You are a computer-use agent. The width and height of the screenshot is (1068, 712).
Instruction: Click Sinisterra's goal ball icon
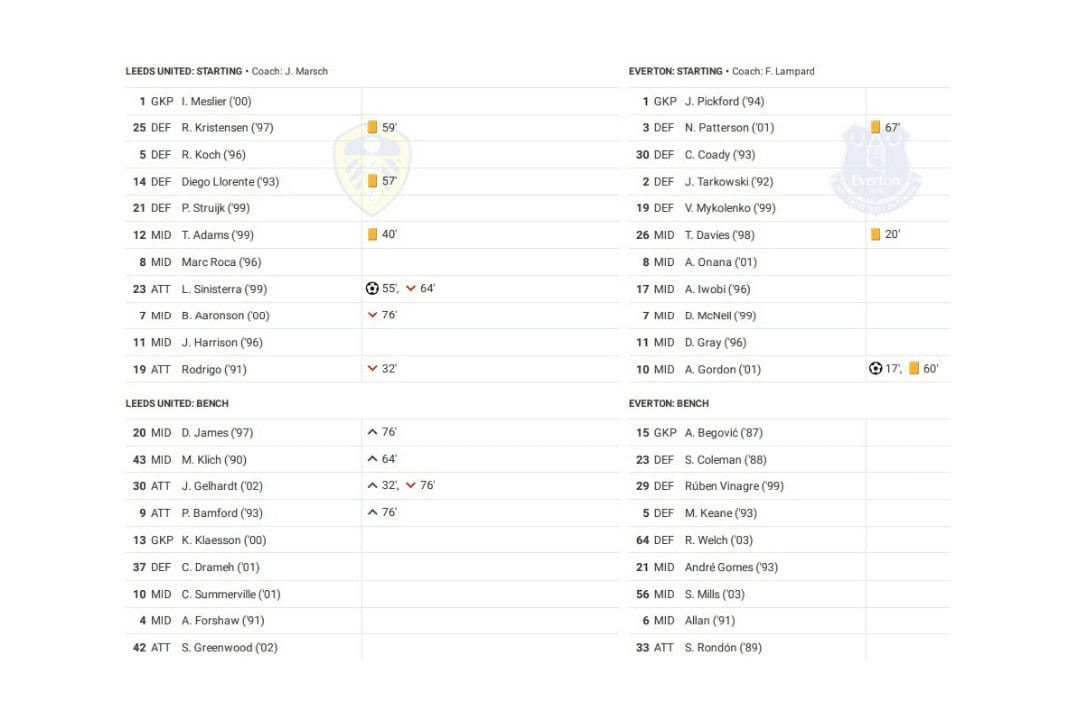click(x=372, y=289)
